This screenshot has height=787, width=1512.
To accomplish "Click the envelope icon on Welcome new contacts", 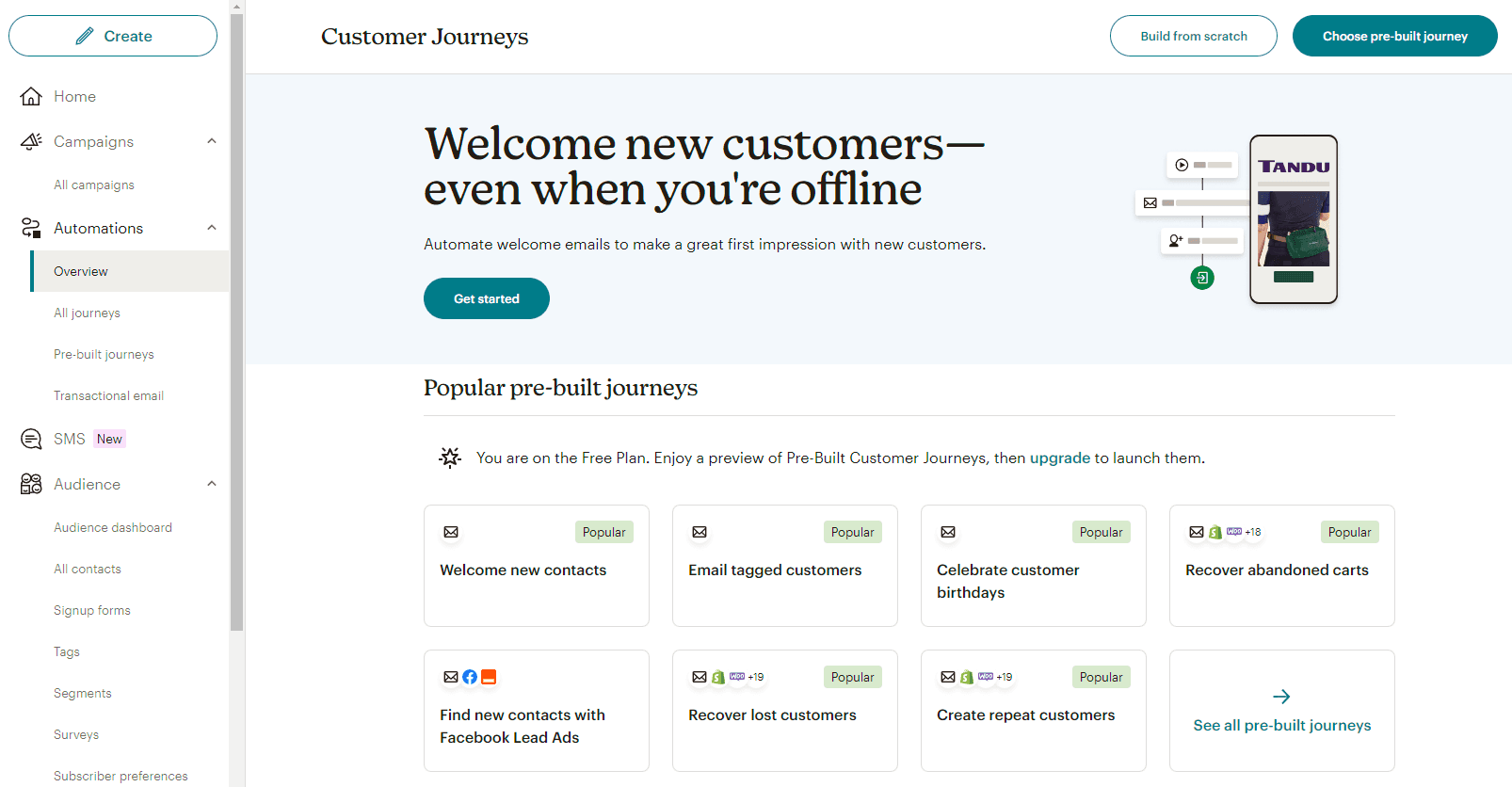I will tap(450, 532).
